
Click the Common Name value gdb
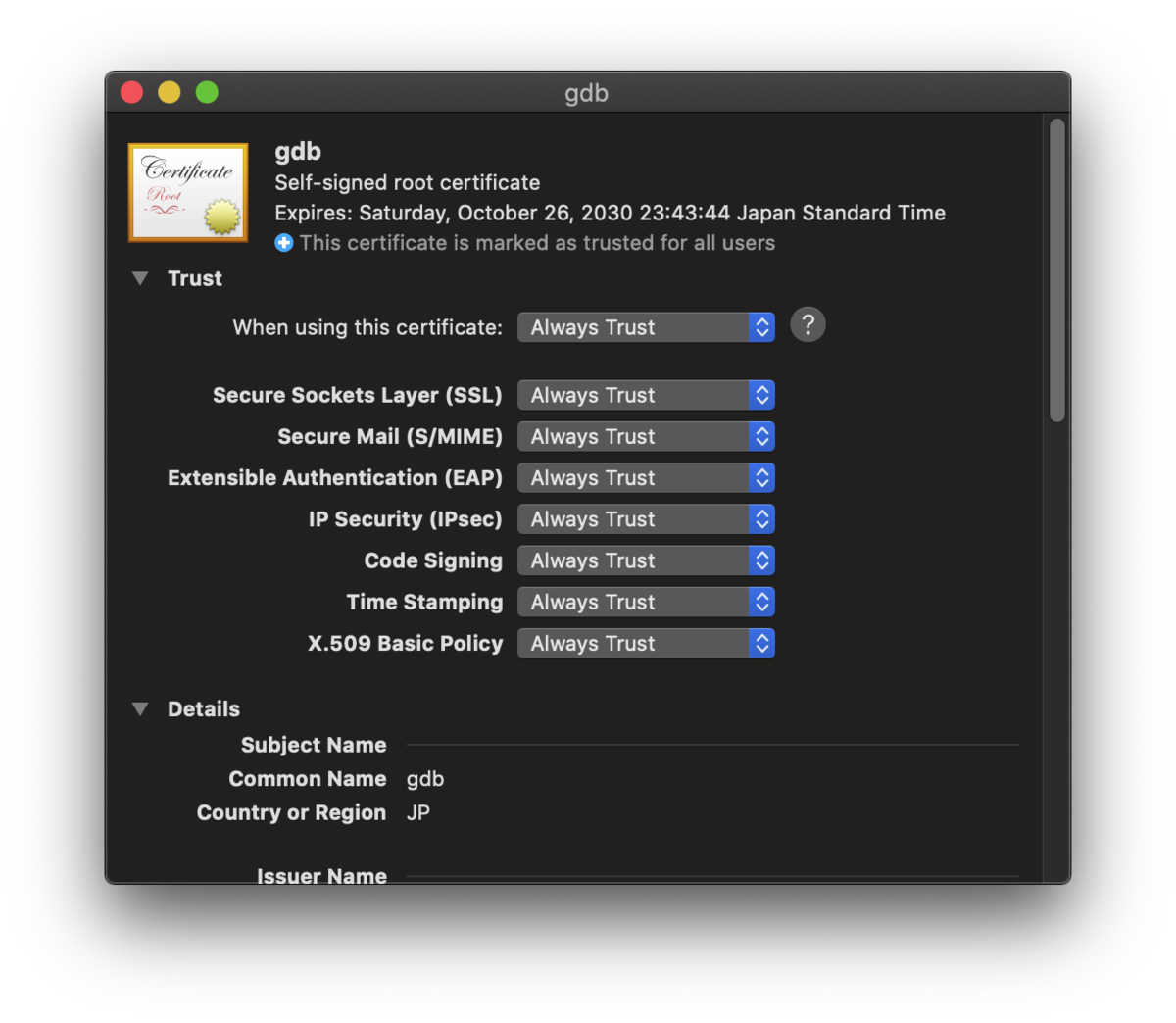tap(425, 779)
